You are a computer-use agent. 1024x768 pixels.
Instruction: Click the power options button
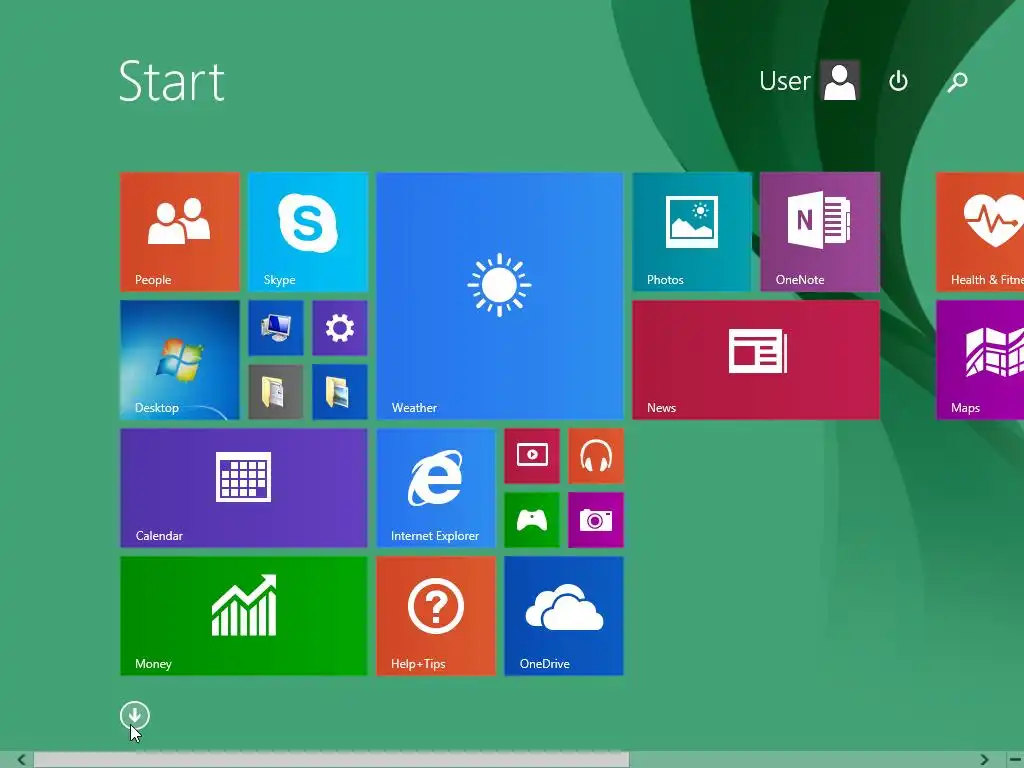899,81
